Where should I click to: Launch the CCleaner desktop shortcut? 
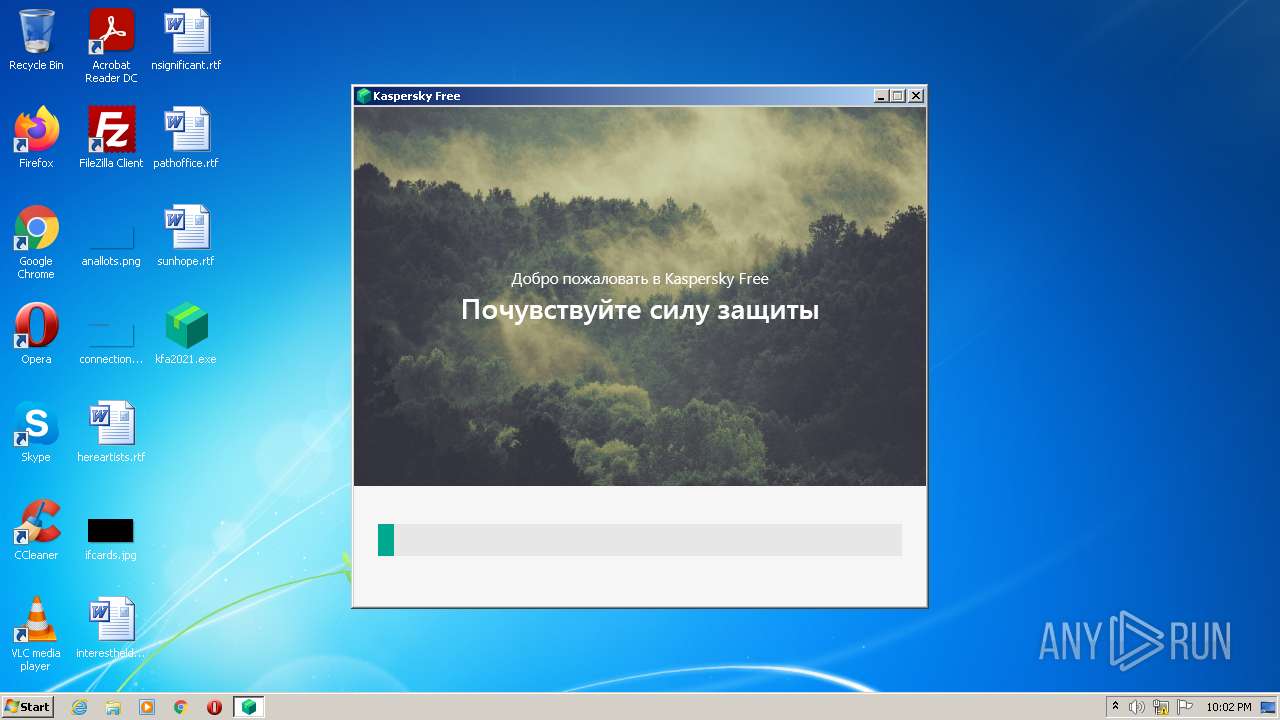tap(36, 530)
